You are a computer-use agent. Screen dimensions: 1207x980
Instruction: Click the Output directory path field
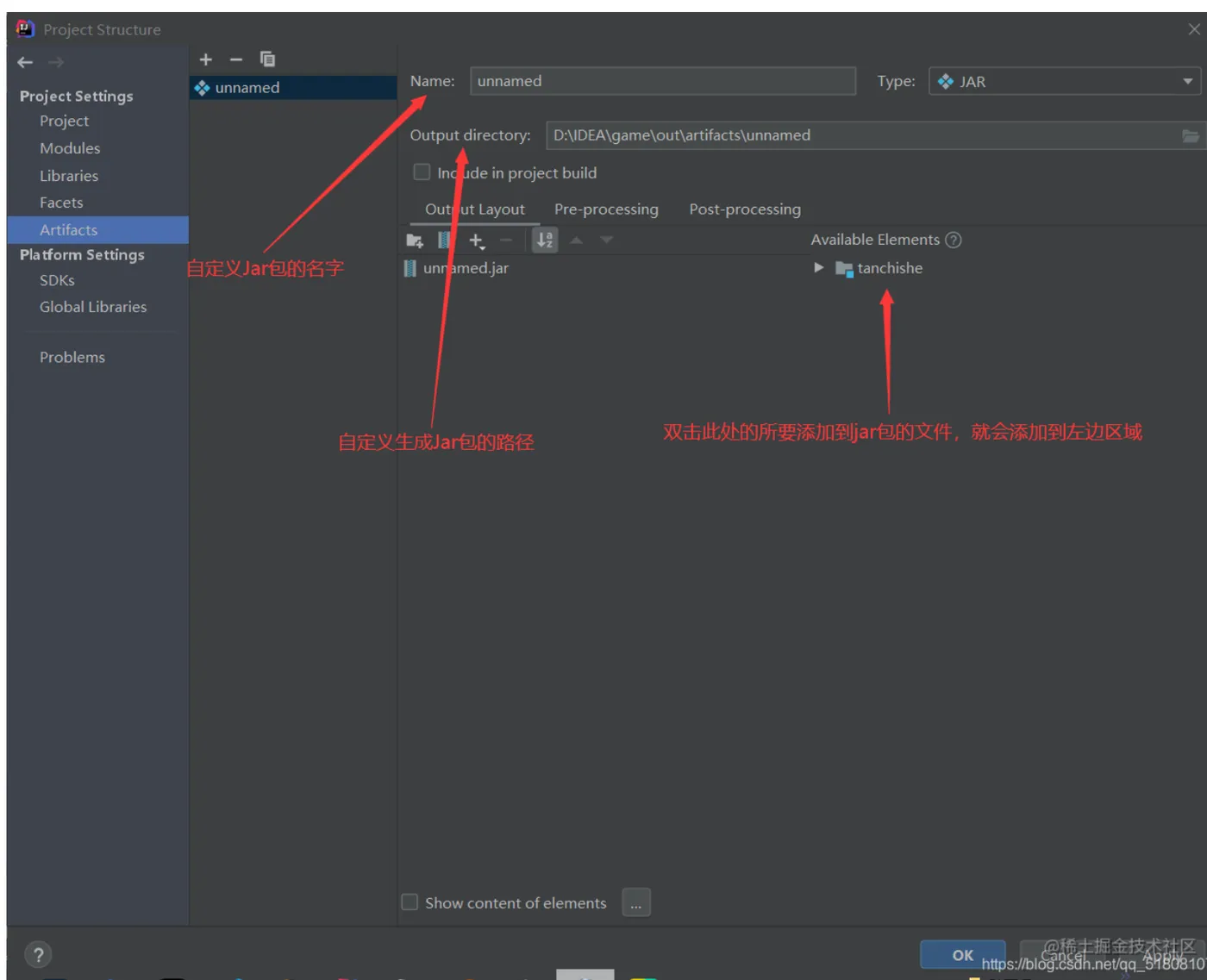click(x=862, y=135)
